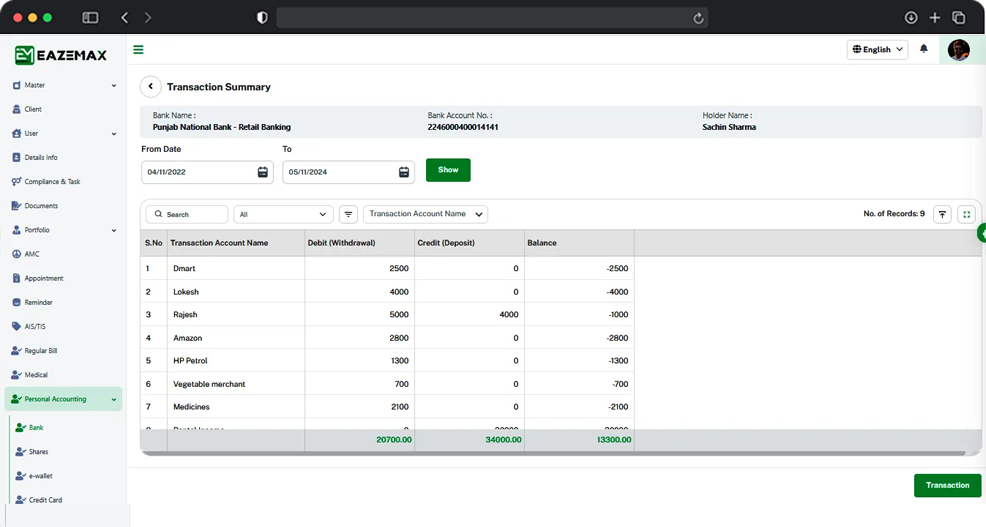Sort by Debit (Withdrawal) column header

tap(360, 243)
